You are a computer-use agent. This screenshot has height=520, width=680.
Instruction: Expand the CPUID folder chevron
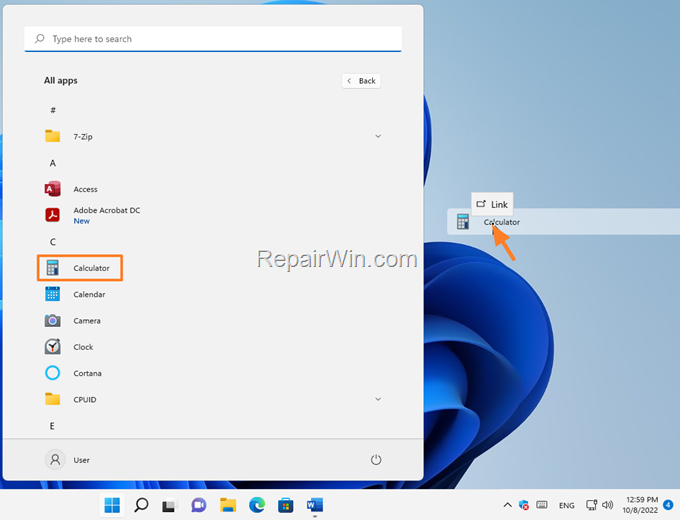(x=378, y=399)
